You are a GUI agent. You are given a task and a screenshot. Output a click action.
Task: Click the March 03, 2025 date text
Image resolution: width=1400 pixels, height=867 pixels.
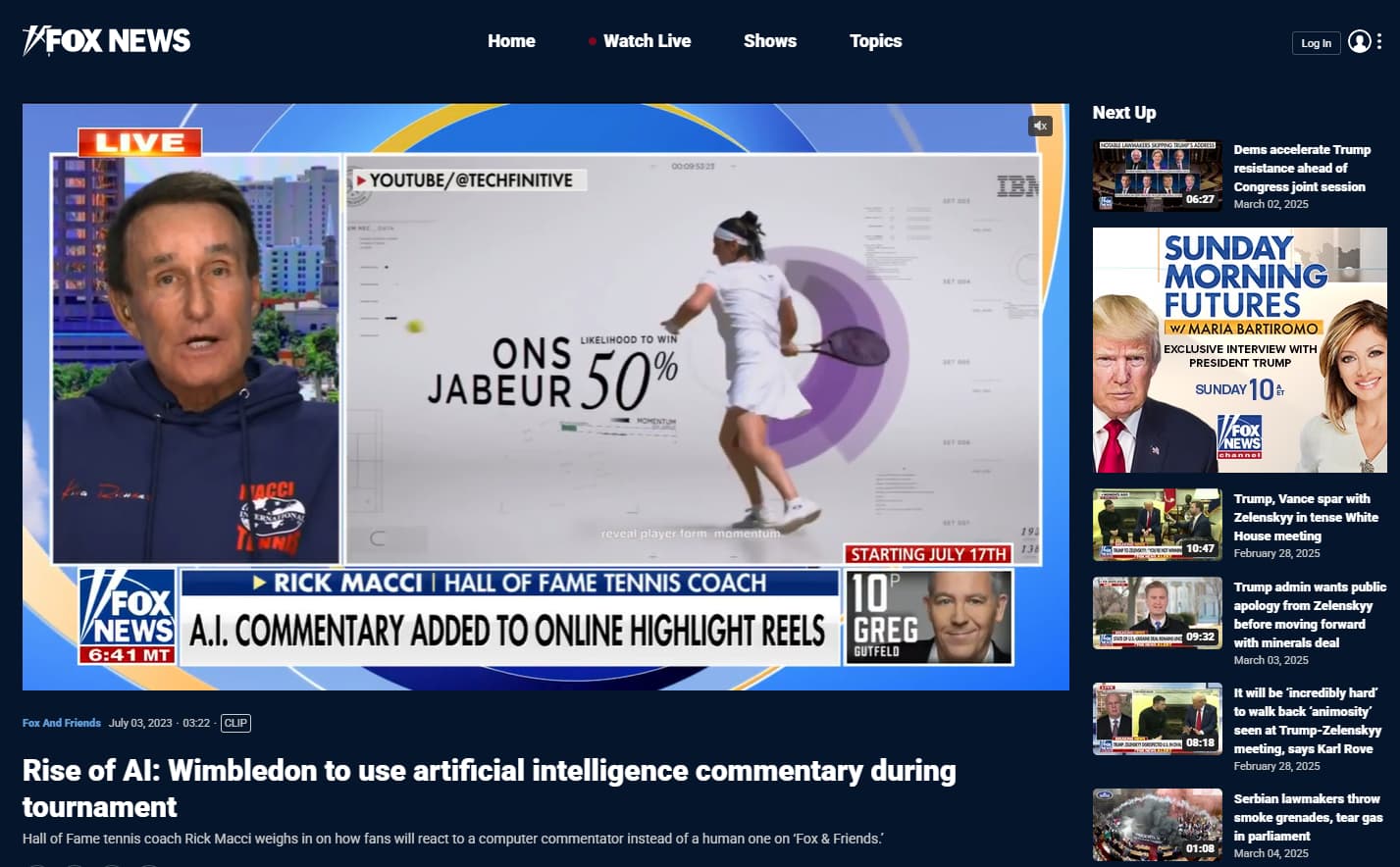click(x=1271, y=660)
